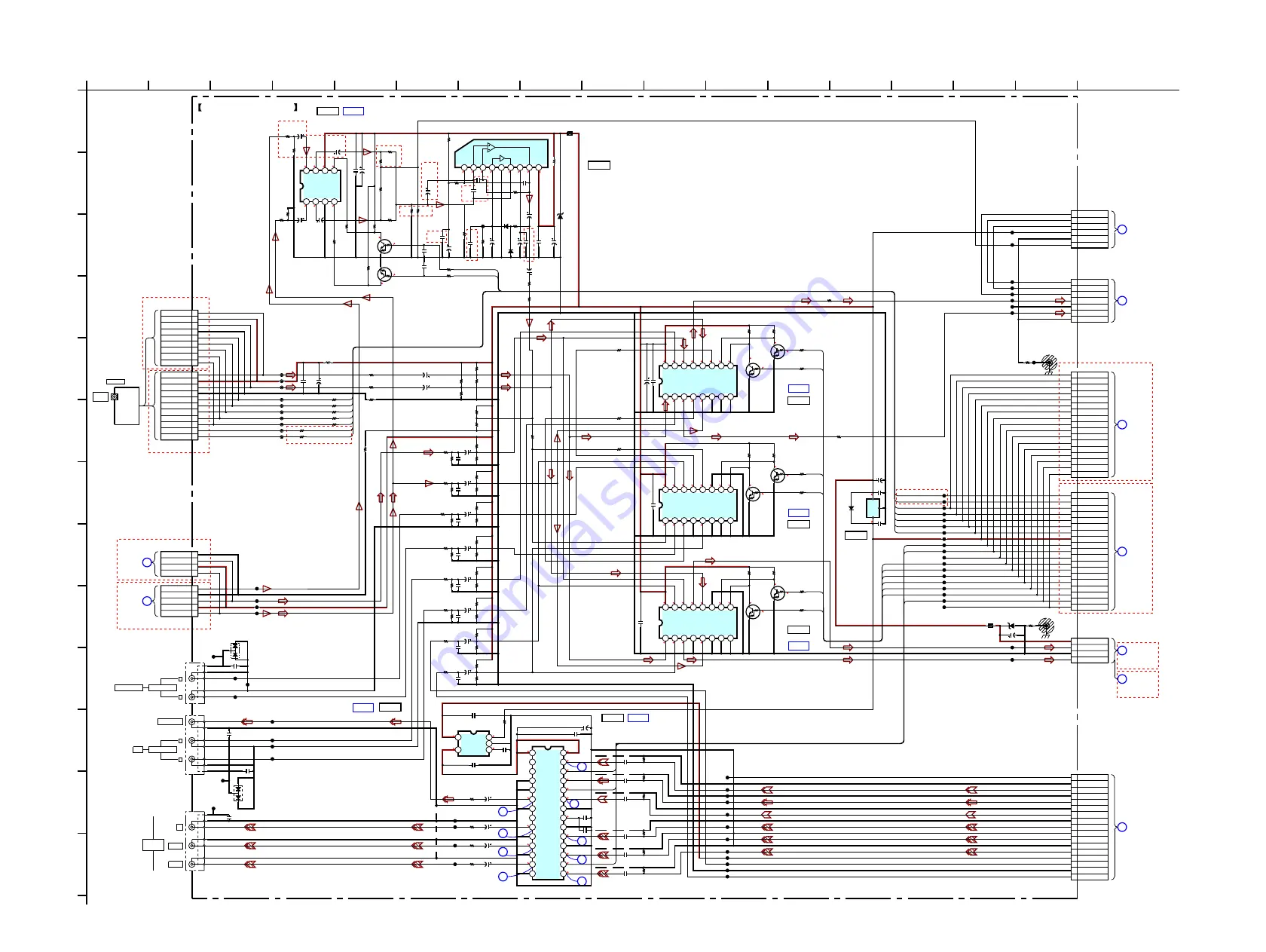Click the blue-outlined label box beside the top 16-pin IC
The image size is (1266, 952).
click(799, 389)
